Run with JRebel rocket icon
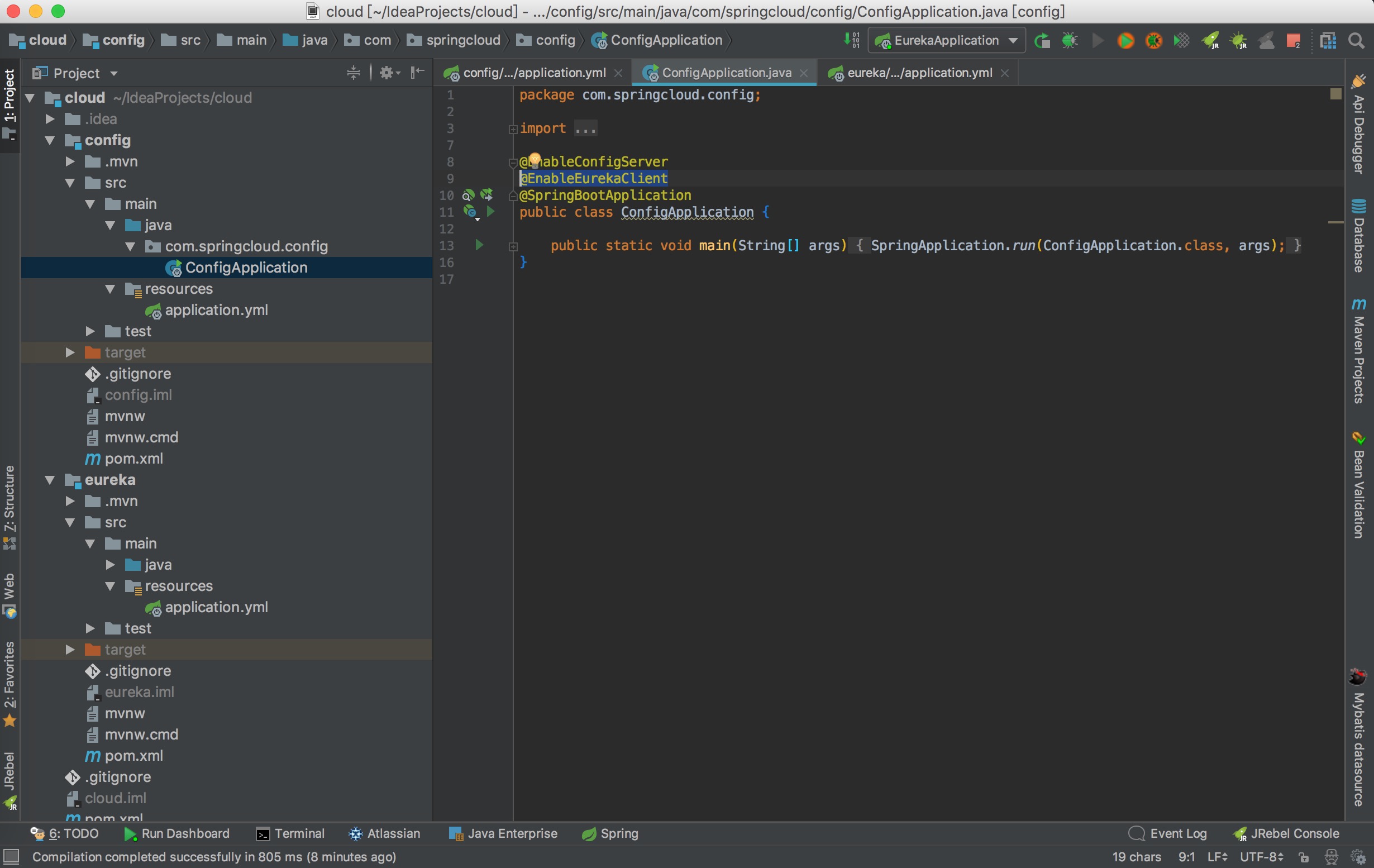 pos(1210,41)
